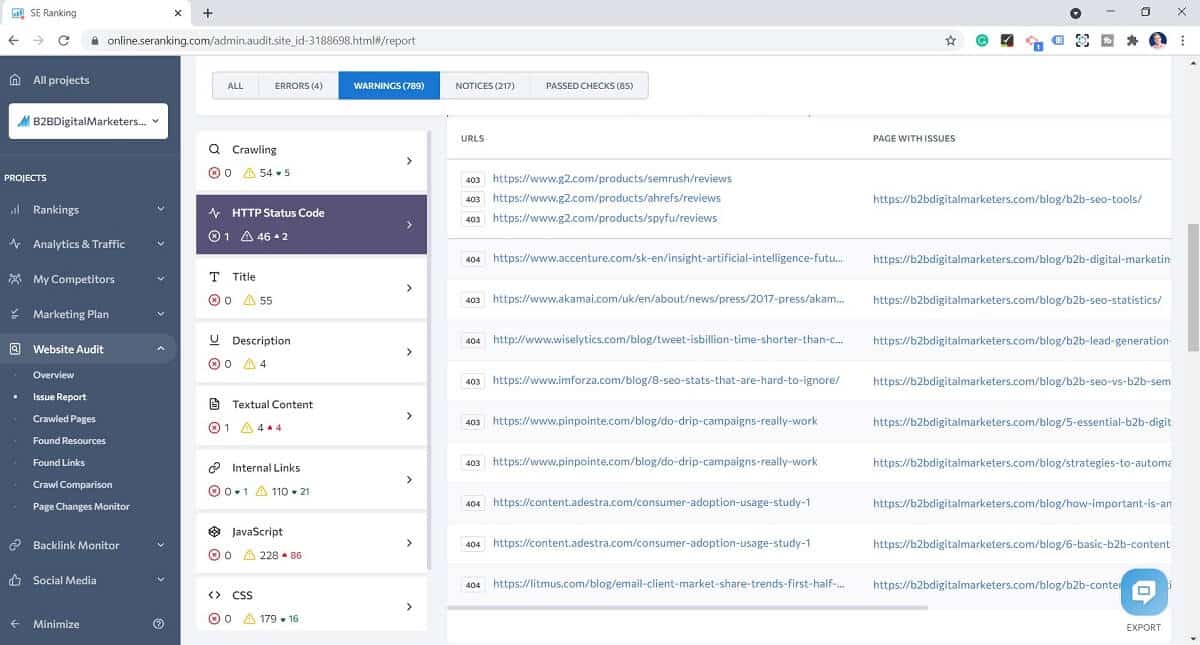Expand the Backlink Monitor chevron
Viewport: 1200px width, 645px height.
pyautogui.click(x=161, y=545)
